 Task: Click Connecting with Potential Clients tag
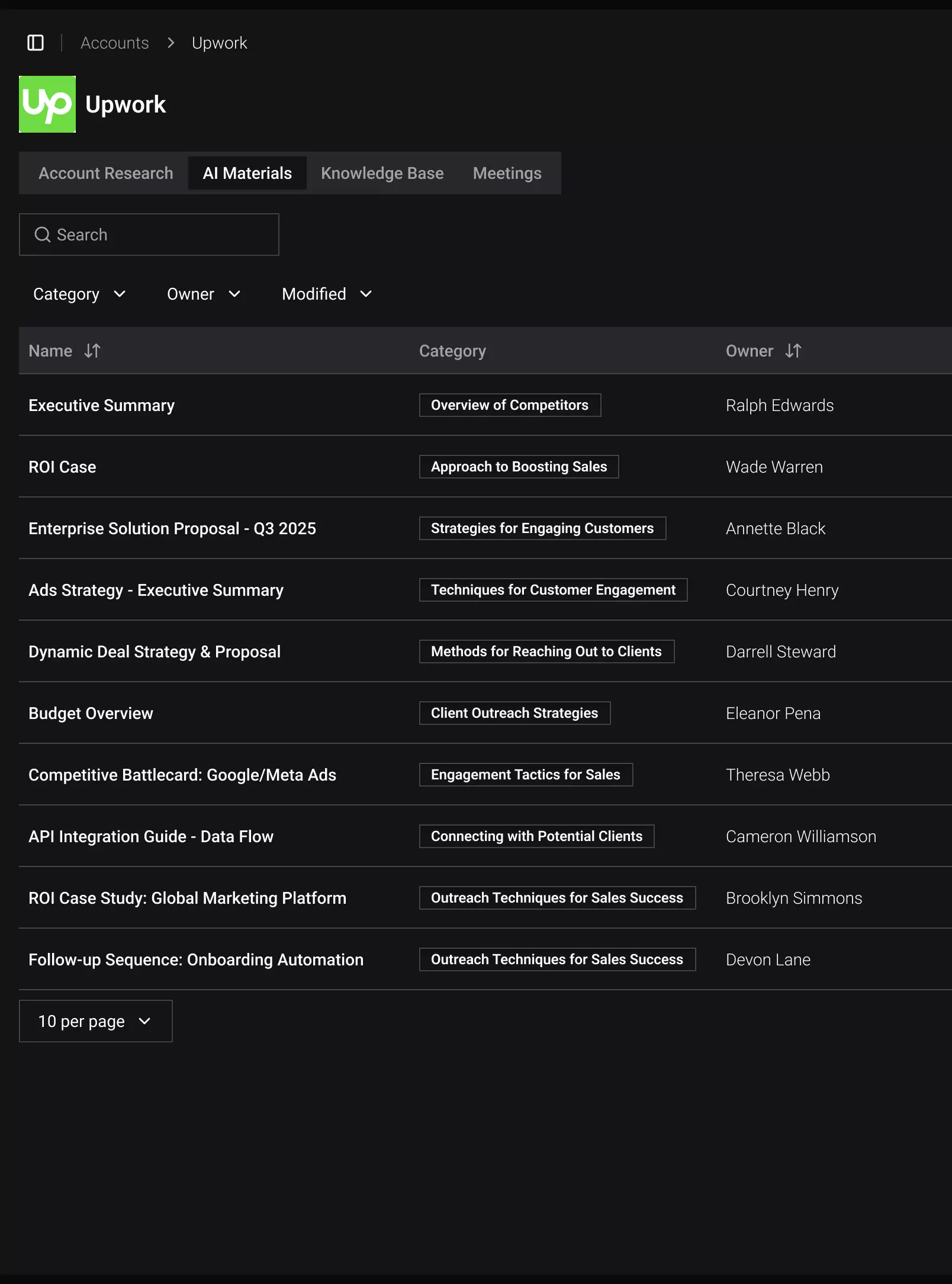point(537,836)
